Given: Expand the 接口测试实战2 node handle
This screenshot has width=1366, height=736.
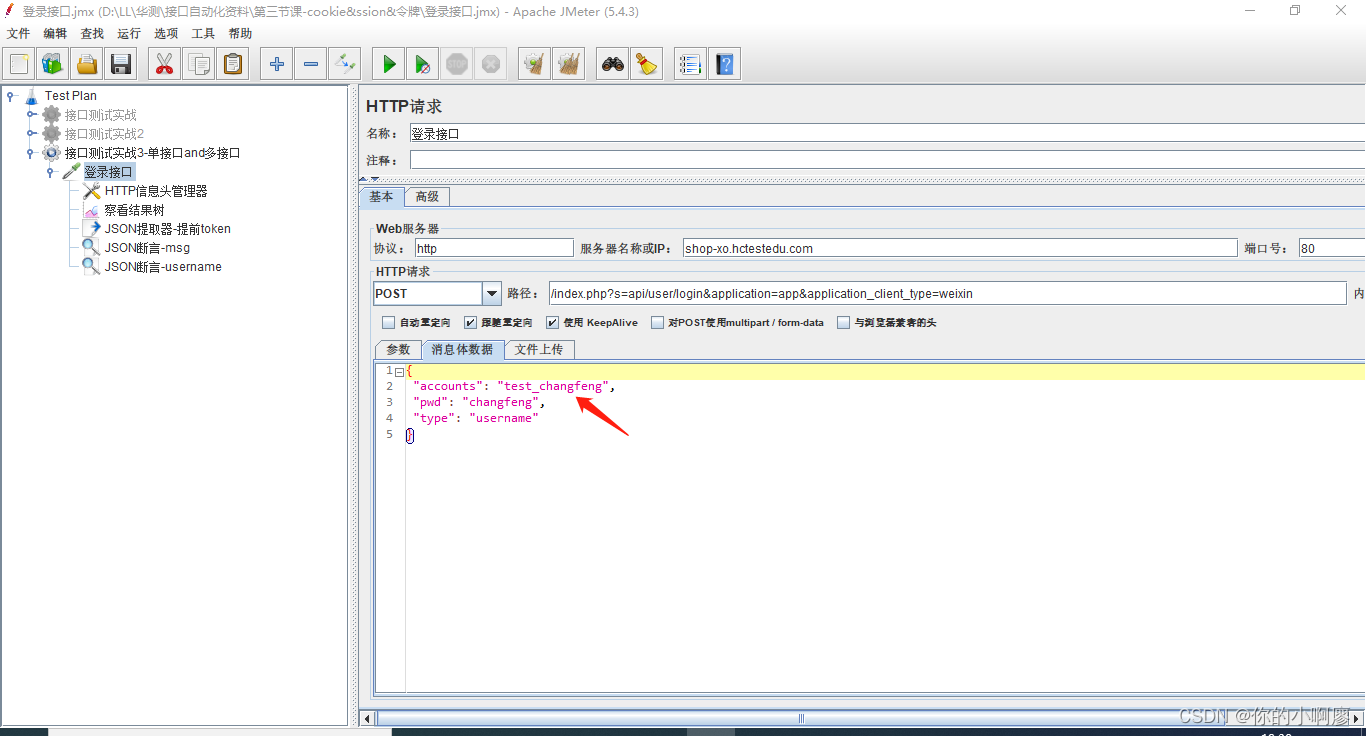Looking at the screenshot, I should pos(31,134).
